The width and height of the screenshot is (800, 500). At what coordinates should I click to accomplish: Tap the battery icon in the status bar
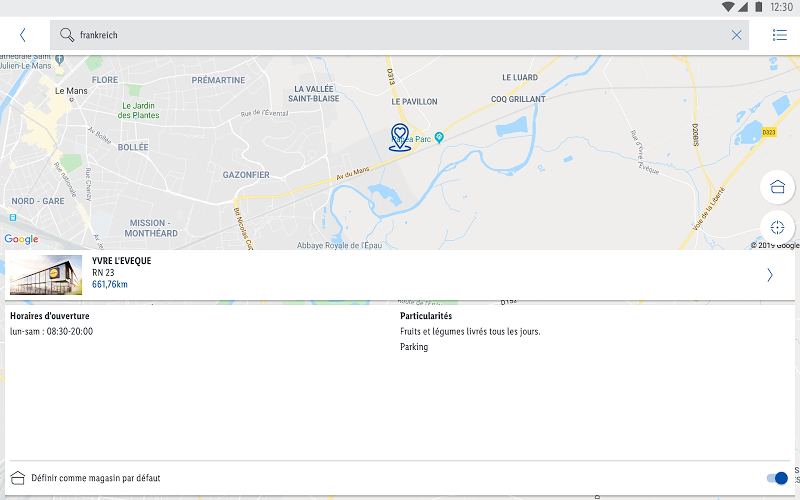click(759, 7)
